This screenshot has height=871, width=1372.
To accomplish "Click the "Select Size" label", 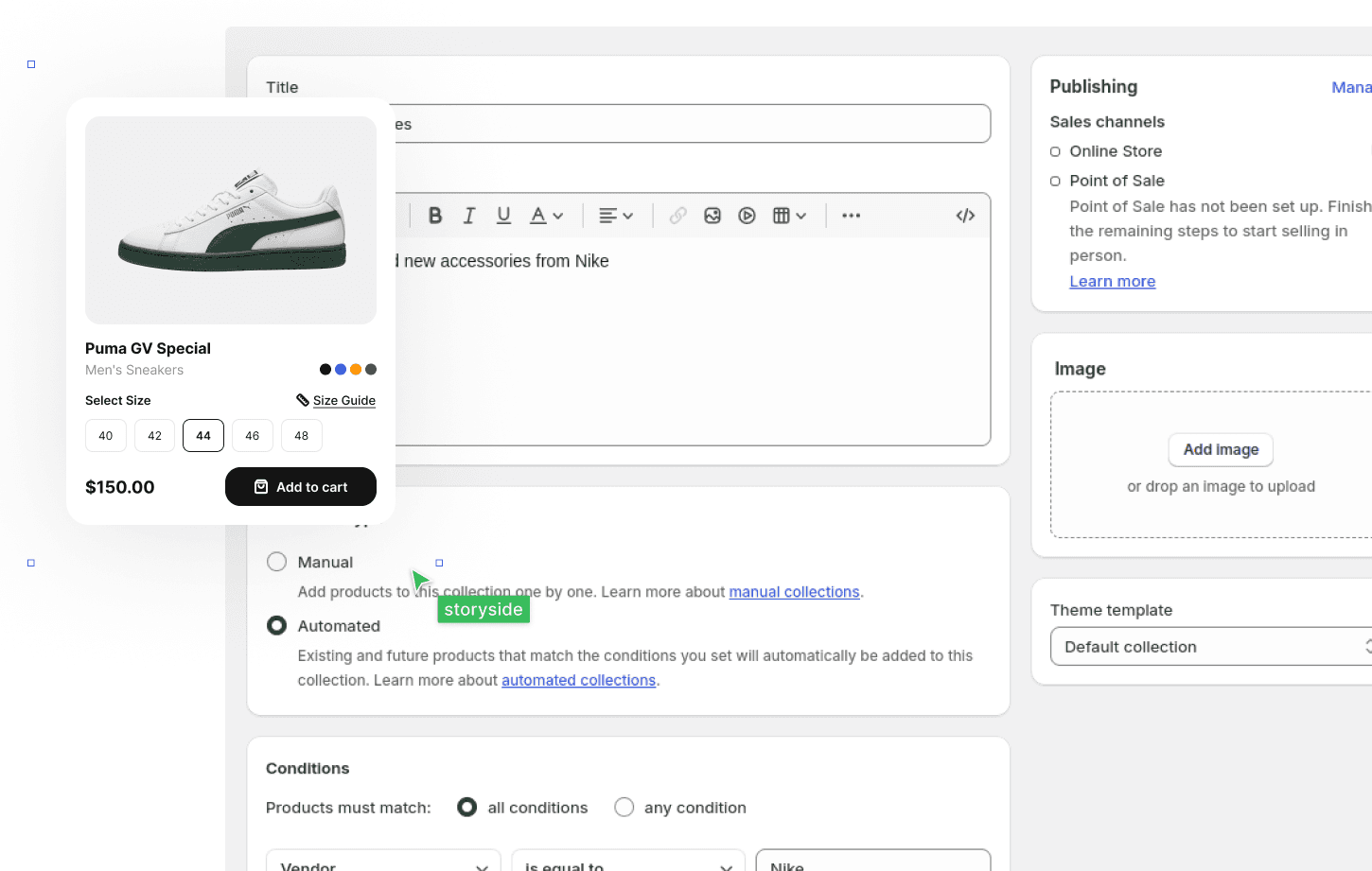I will coord(117,401).
